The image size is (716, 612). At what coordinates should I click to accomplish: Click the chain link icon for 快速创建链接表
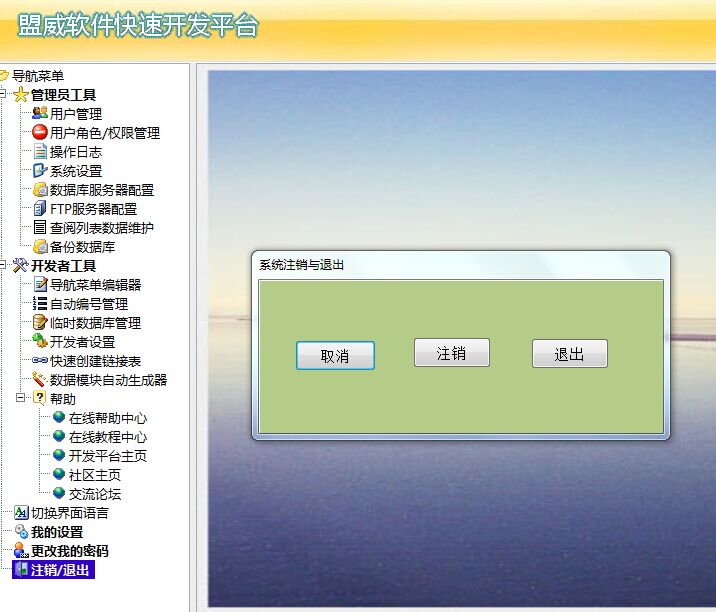40,360
